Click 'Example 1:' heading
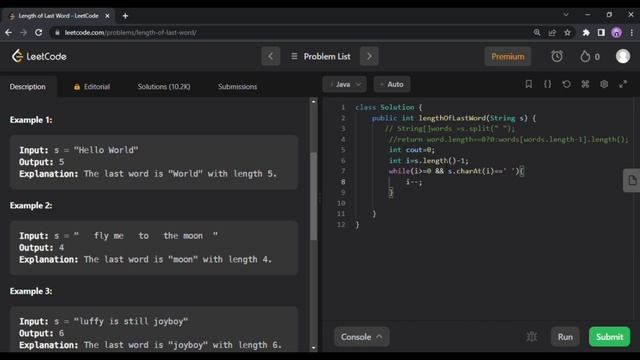The image size is (640, 360). [31, 120]
